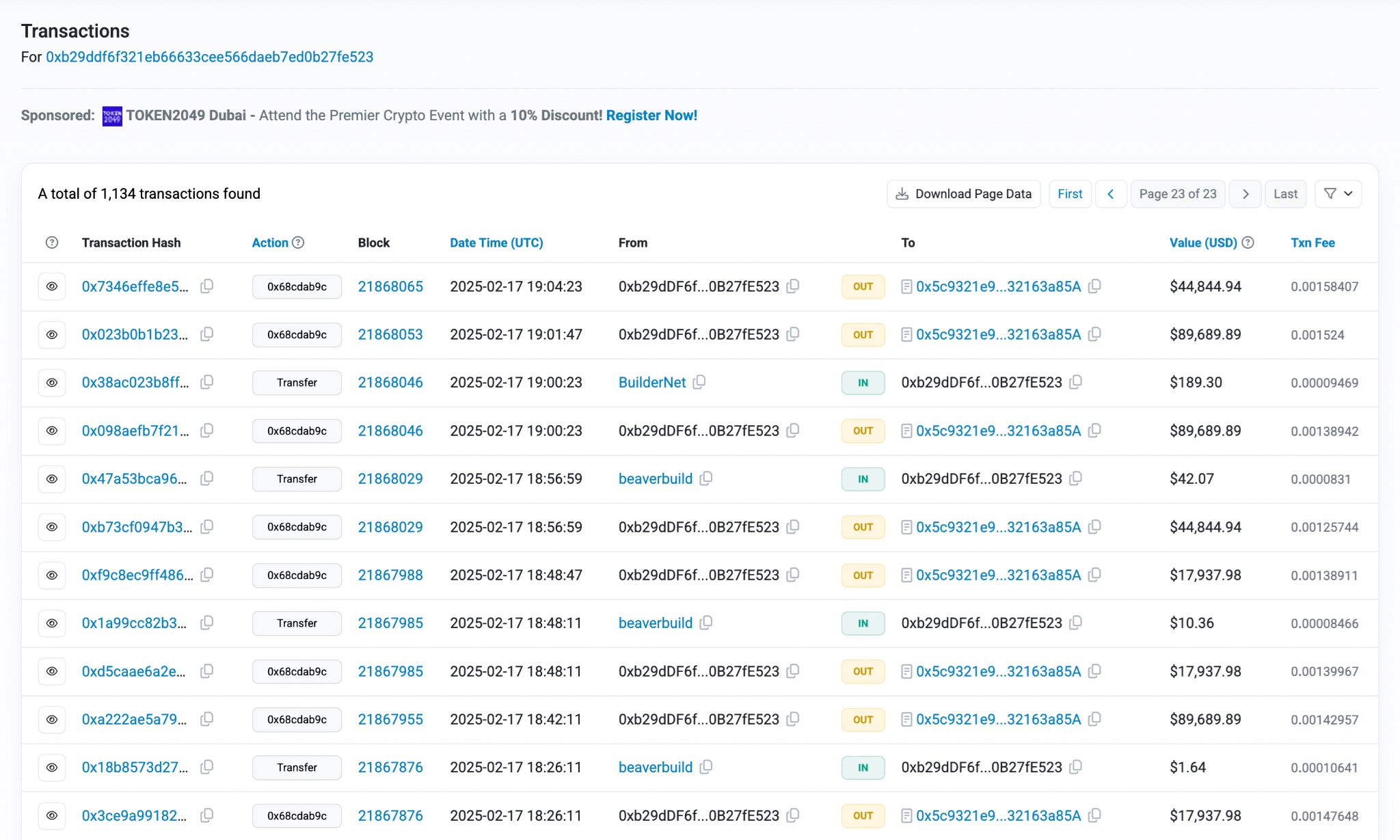Copy transaction hash 0xd5caae6a2e
The width and height of the screenshot is (1400, 840).
206,671
